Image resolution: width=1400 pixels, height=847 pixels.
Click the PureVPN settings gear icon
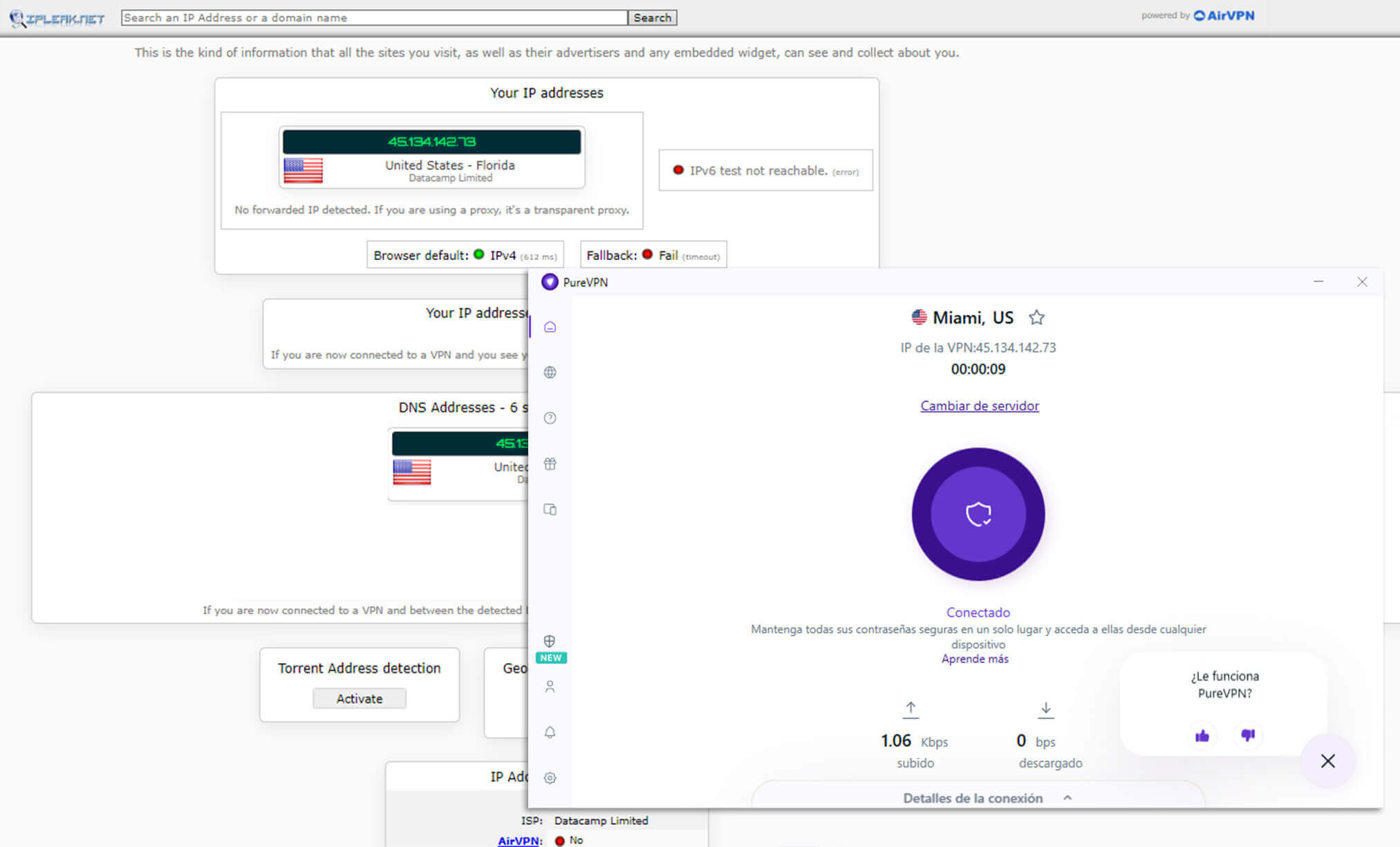coord(551,778)
